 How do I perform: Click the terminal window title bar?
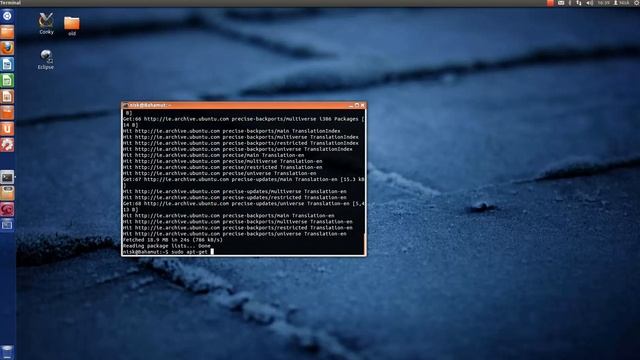(244, 105)
